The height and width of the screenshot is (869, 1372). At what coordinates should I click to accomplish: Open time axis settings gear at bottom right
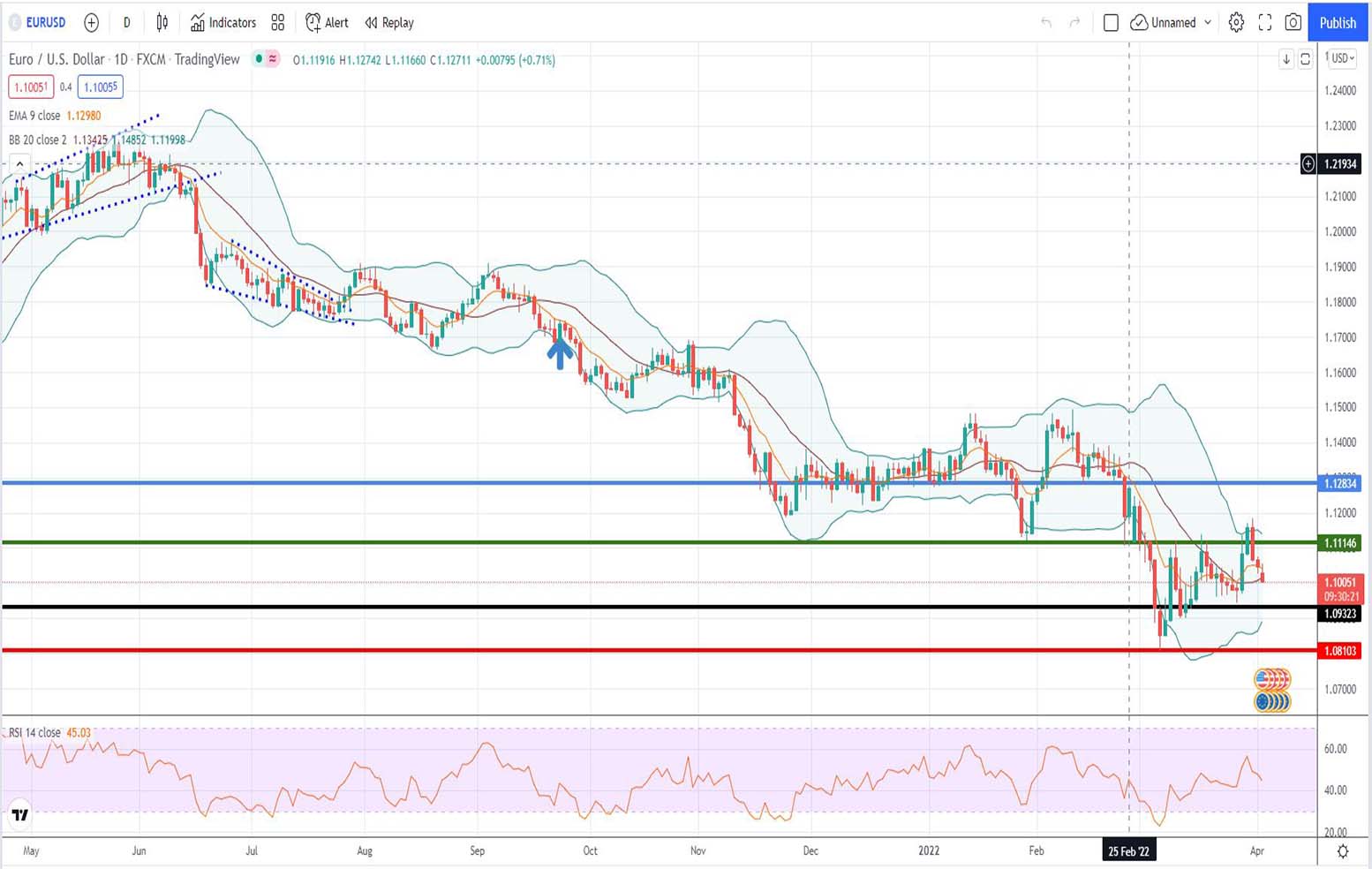(x=1342, y=851)
